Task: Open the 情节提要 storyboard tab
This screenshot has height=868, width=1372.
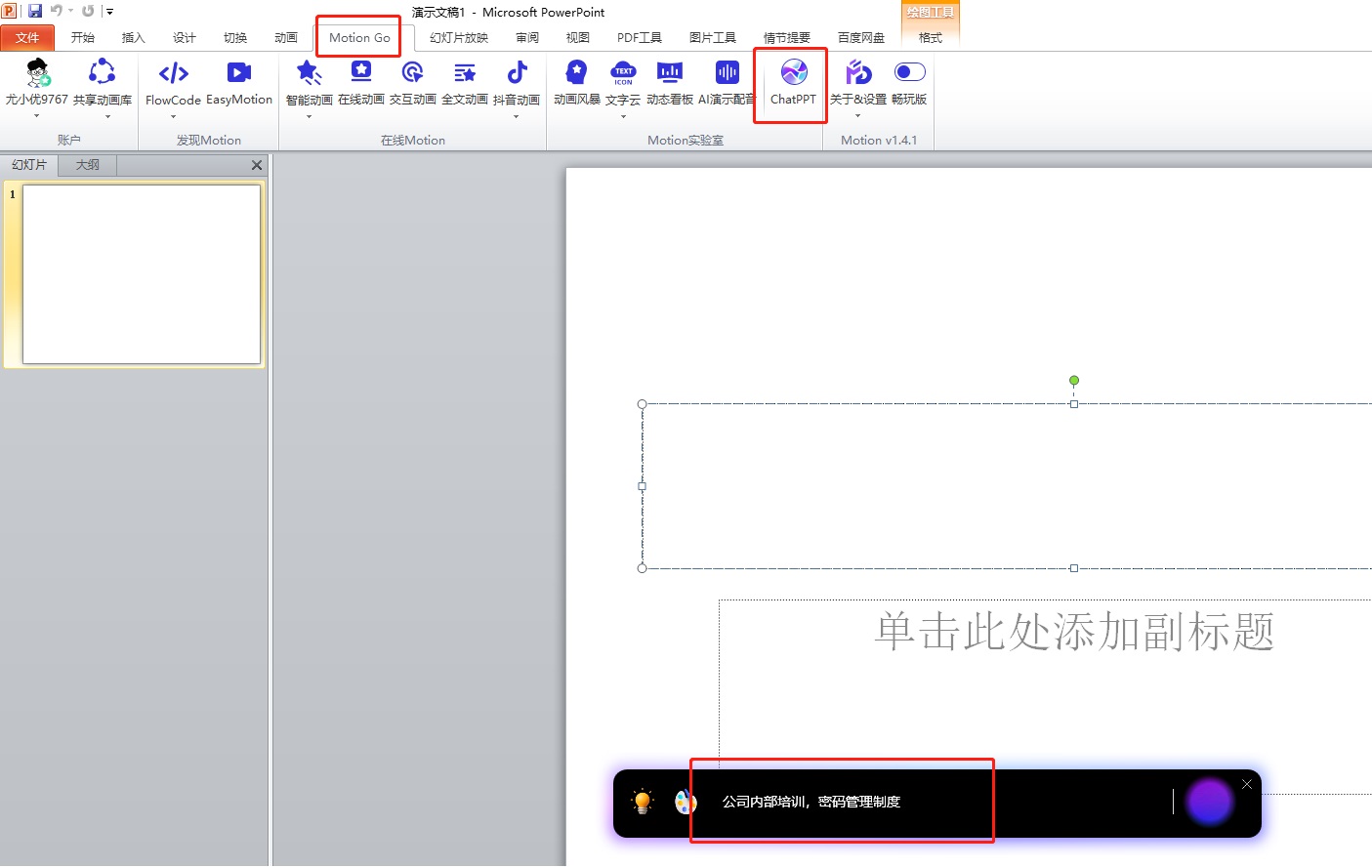Action: pyautogui.click(x=787, y=38)
